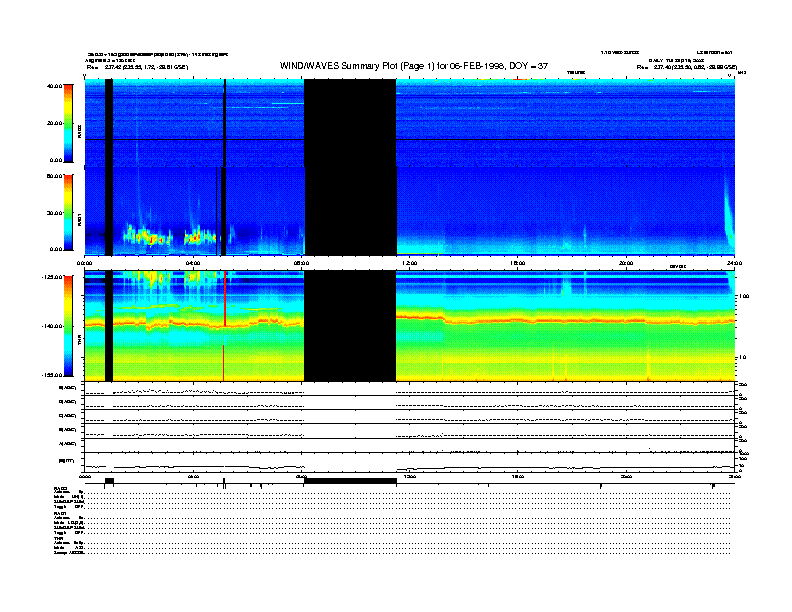Click the TNR panel color scale bar
Image resolution: width=792 pixels, height=612 pixels.
click(x=68, y=326)
